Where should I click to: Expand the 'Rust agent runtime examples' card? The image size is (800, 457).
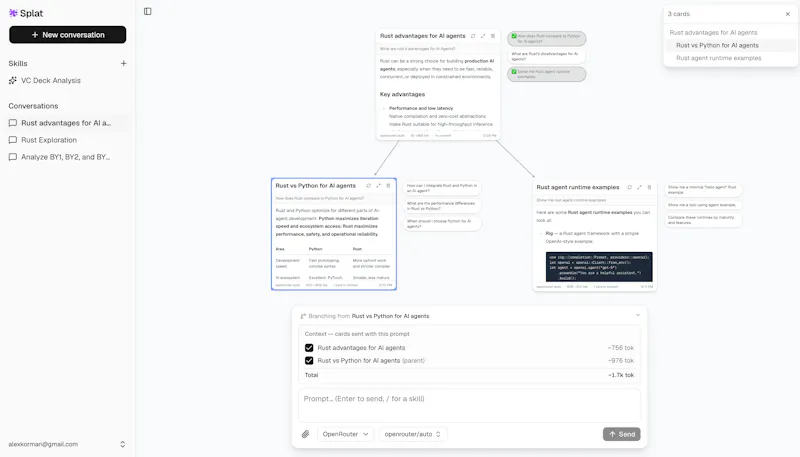click(639, 187)
